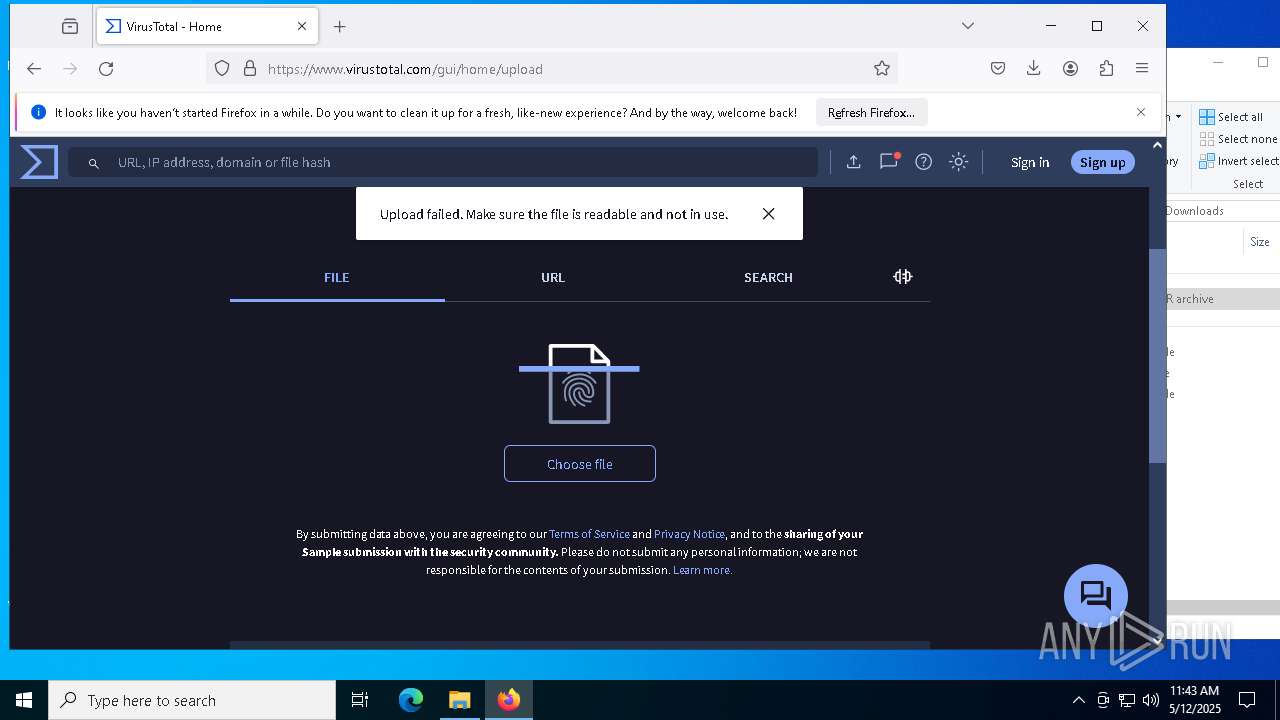This screenshot has height=720, width=1280.
Task: Switch to the SEARCH tab
Action: tap(768, 278)
